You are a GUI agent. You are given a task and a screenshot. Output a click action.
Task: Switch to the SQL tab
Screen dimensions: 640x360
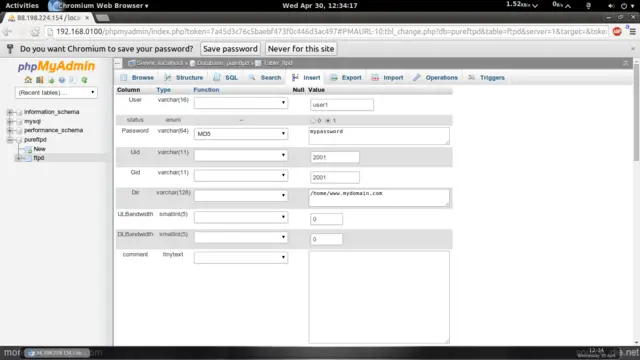tap(225, 78)
